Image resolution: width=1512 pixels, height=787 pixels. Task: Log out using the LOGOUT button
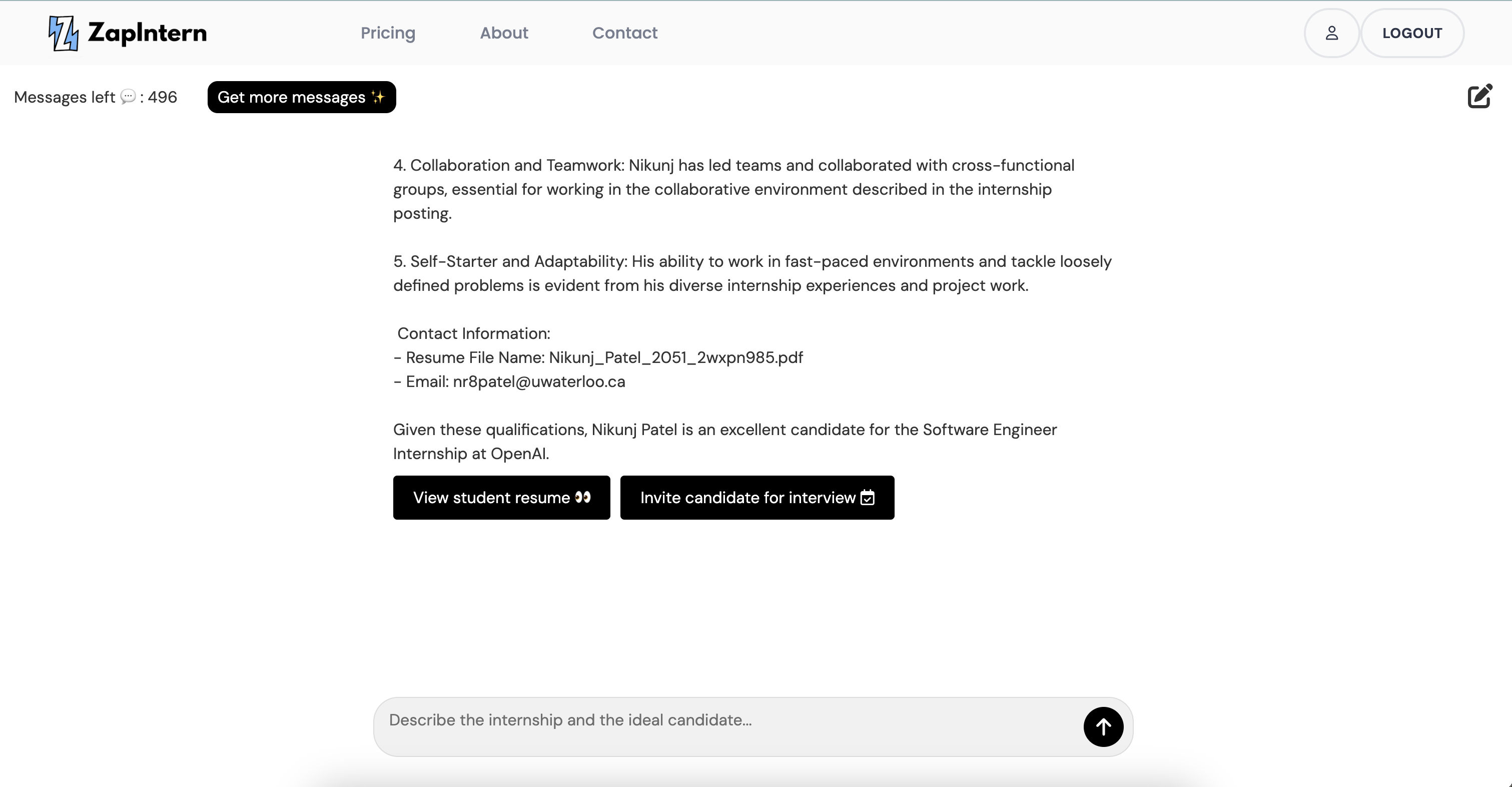pyautogui.click(x=1411, y=33)
